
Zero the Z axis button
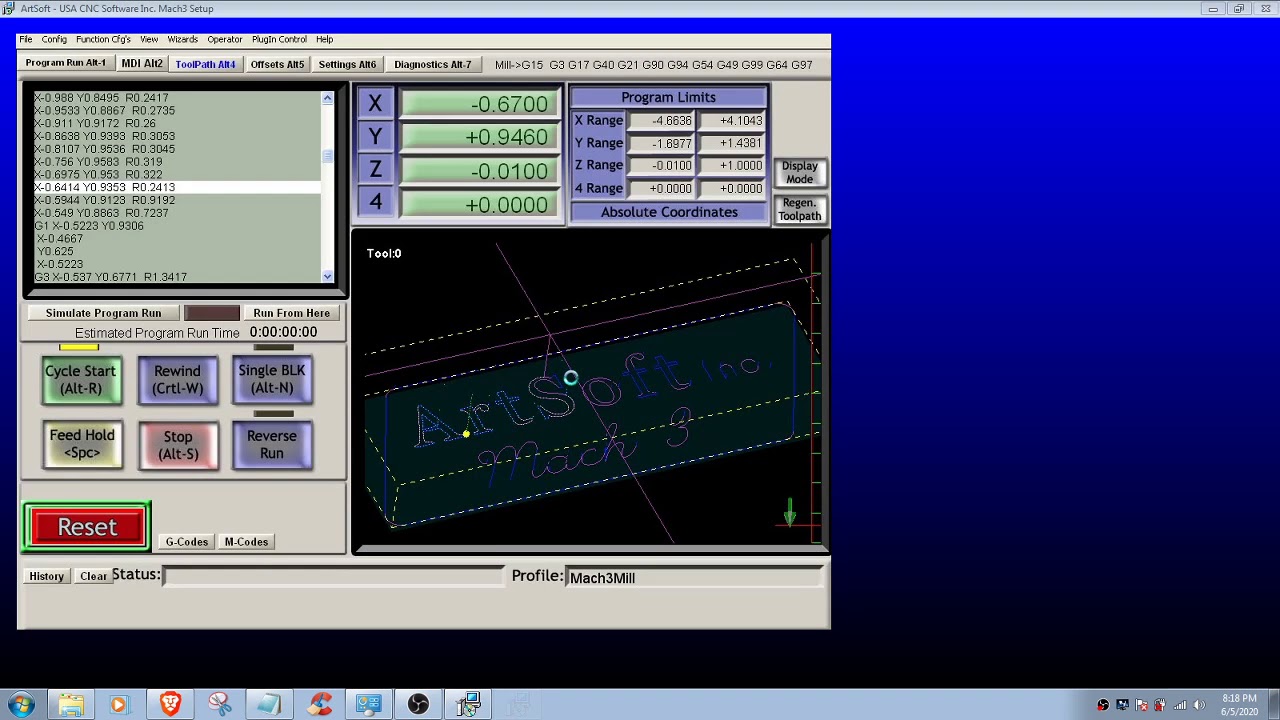[x=375, y=170]
